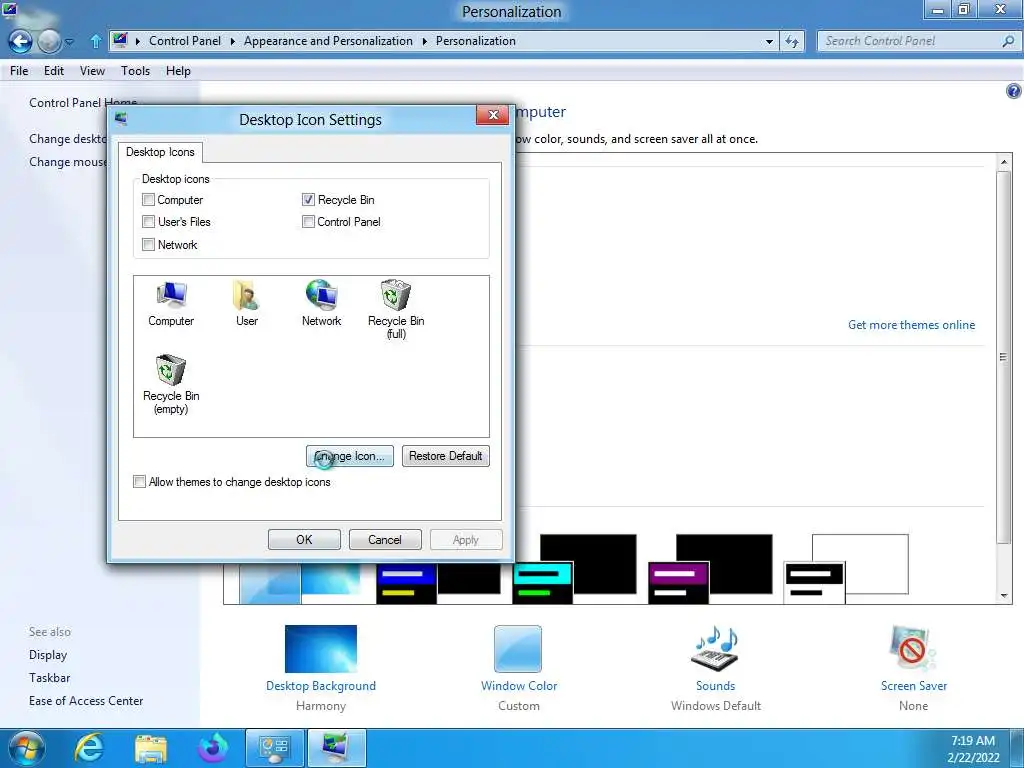Click Personalization in the breadcrumb path
Viewport: 1024px width, 768px height.
475,40
